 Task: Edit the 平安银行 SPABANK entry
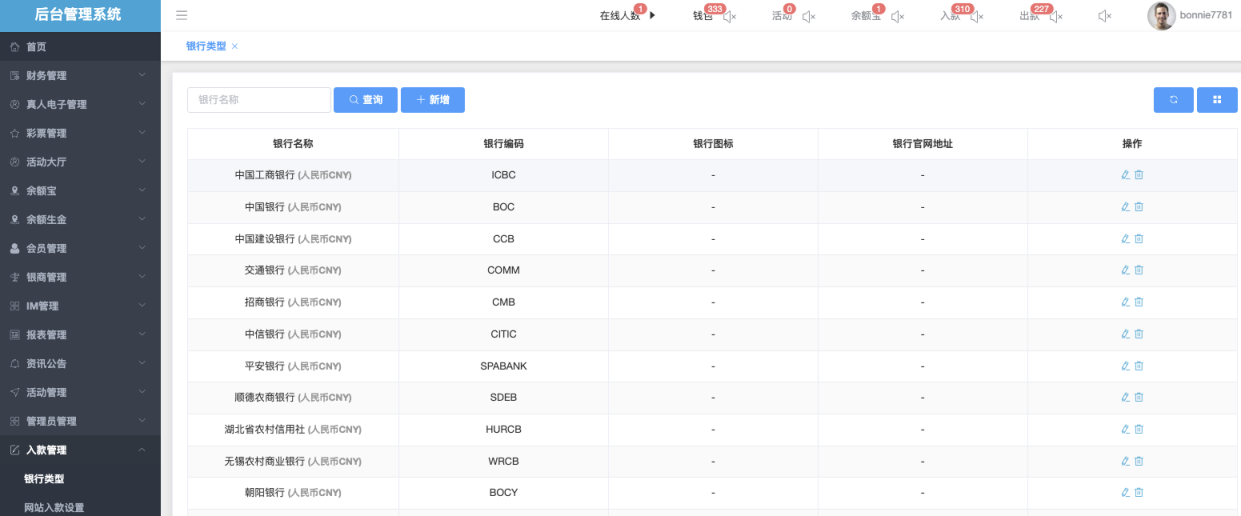tap(1125, 366)
